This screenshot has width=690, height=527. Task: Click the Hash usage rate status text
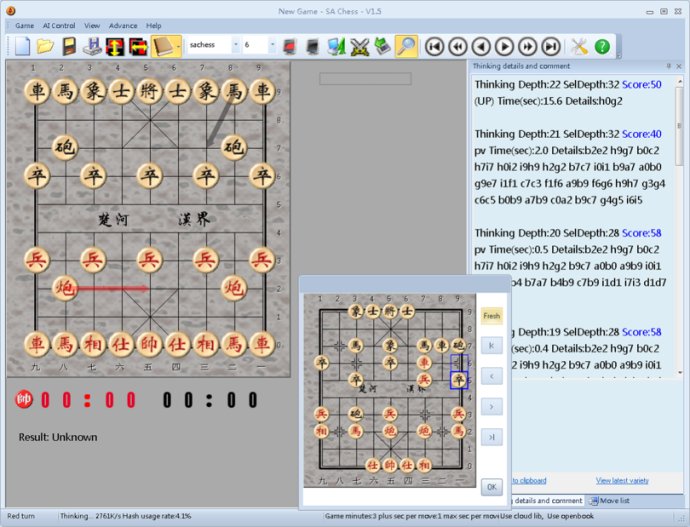point(157,516)
